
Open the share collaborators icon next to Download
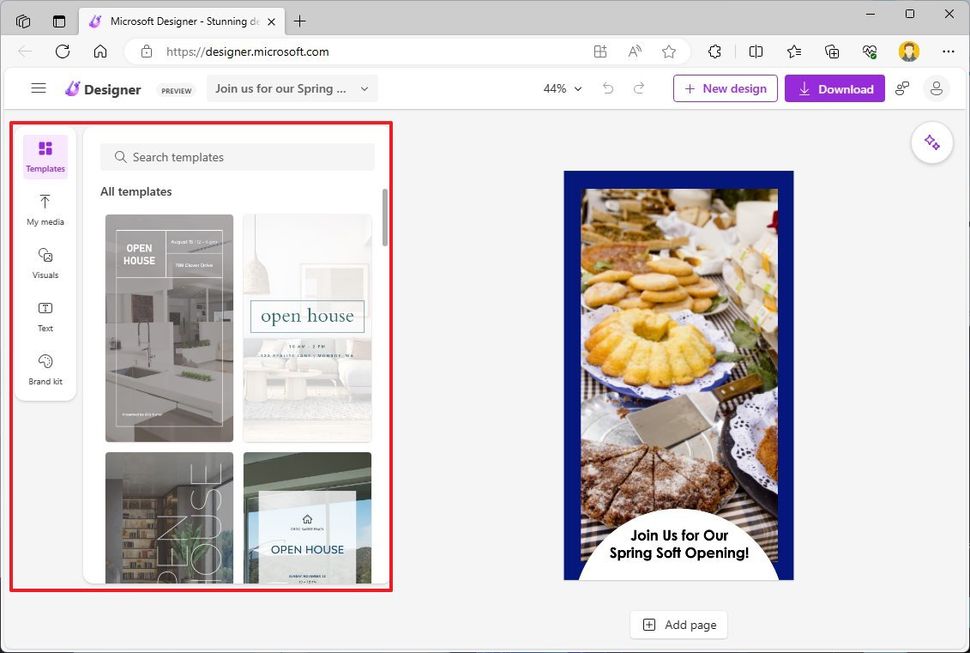(x=903, y=88)
